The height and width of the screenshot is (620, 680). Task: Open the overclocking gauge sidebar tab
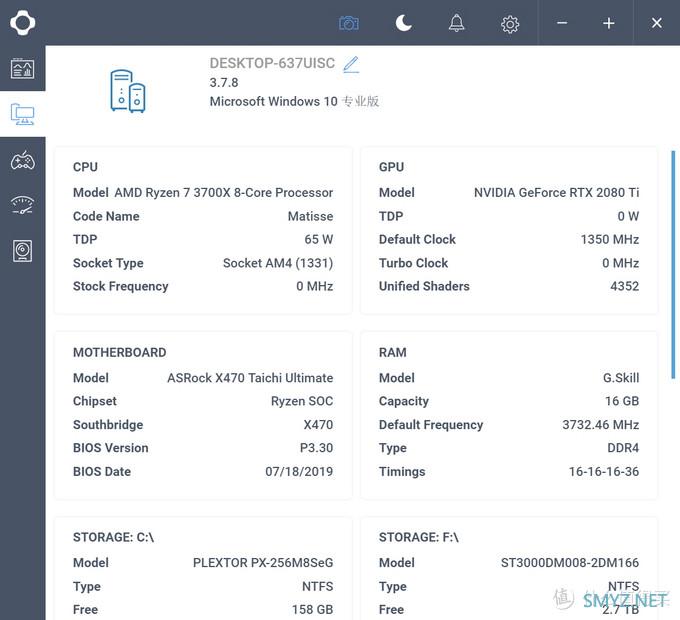(x=23, y=205)
